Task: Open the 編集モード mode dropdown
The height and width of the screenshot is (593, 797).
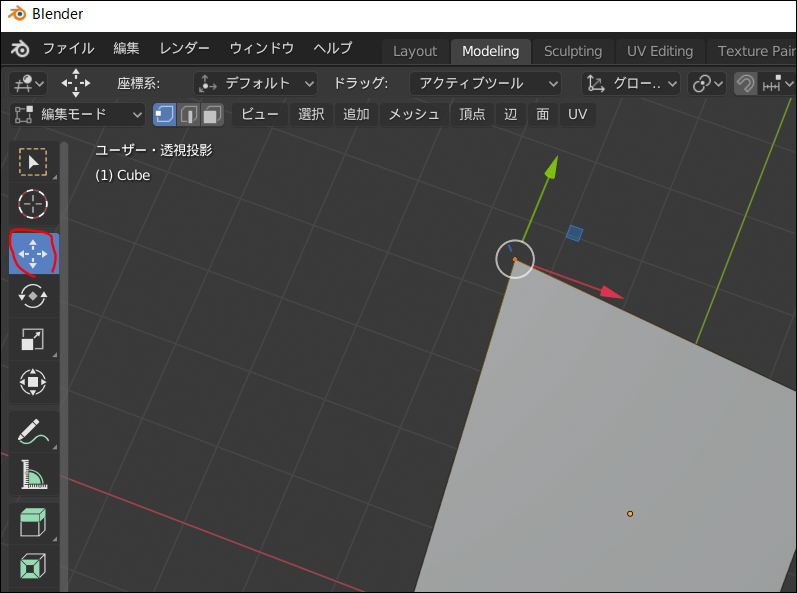Action: point(78,114)
